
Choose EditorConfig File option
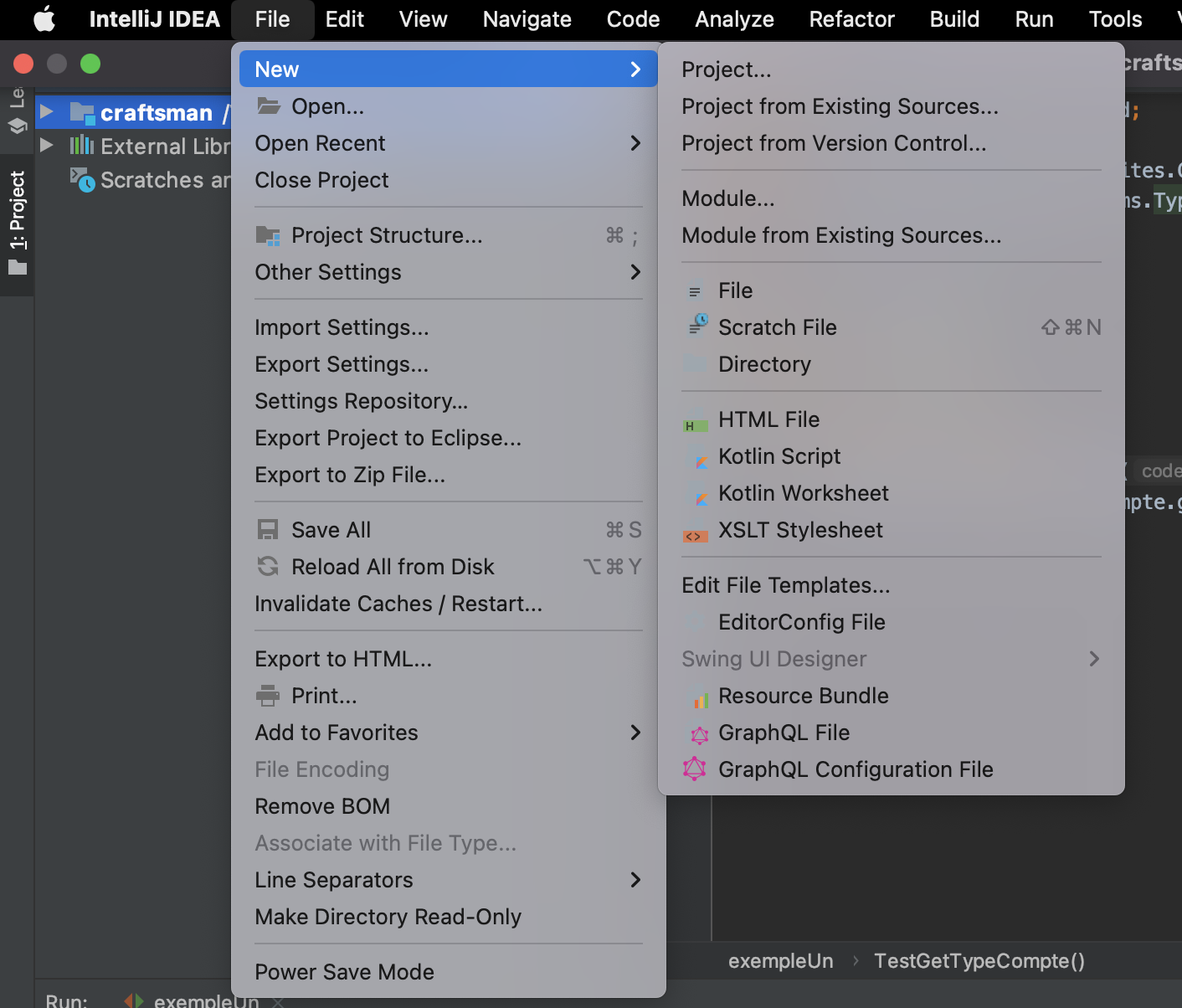coord(892,622)
